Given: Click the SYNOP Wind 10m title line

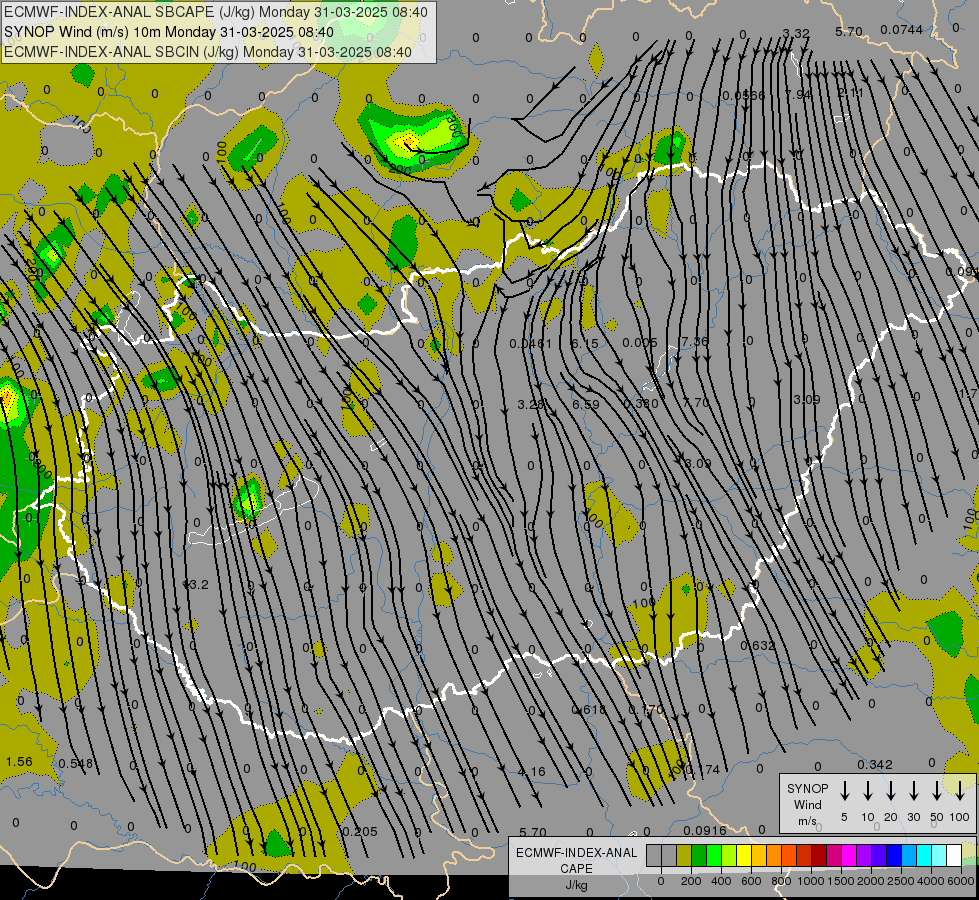Looking at the screenshot, I should [x=169, y=32].
